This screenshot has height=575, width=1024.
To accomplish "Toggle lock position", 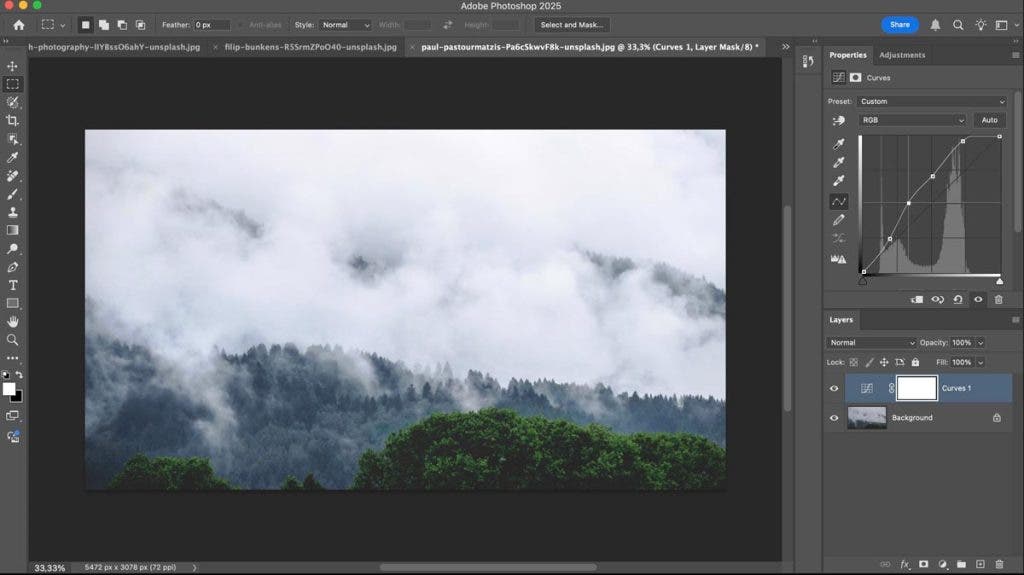I will coord(884,362).
